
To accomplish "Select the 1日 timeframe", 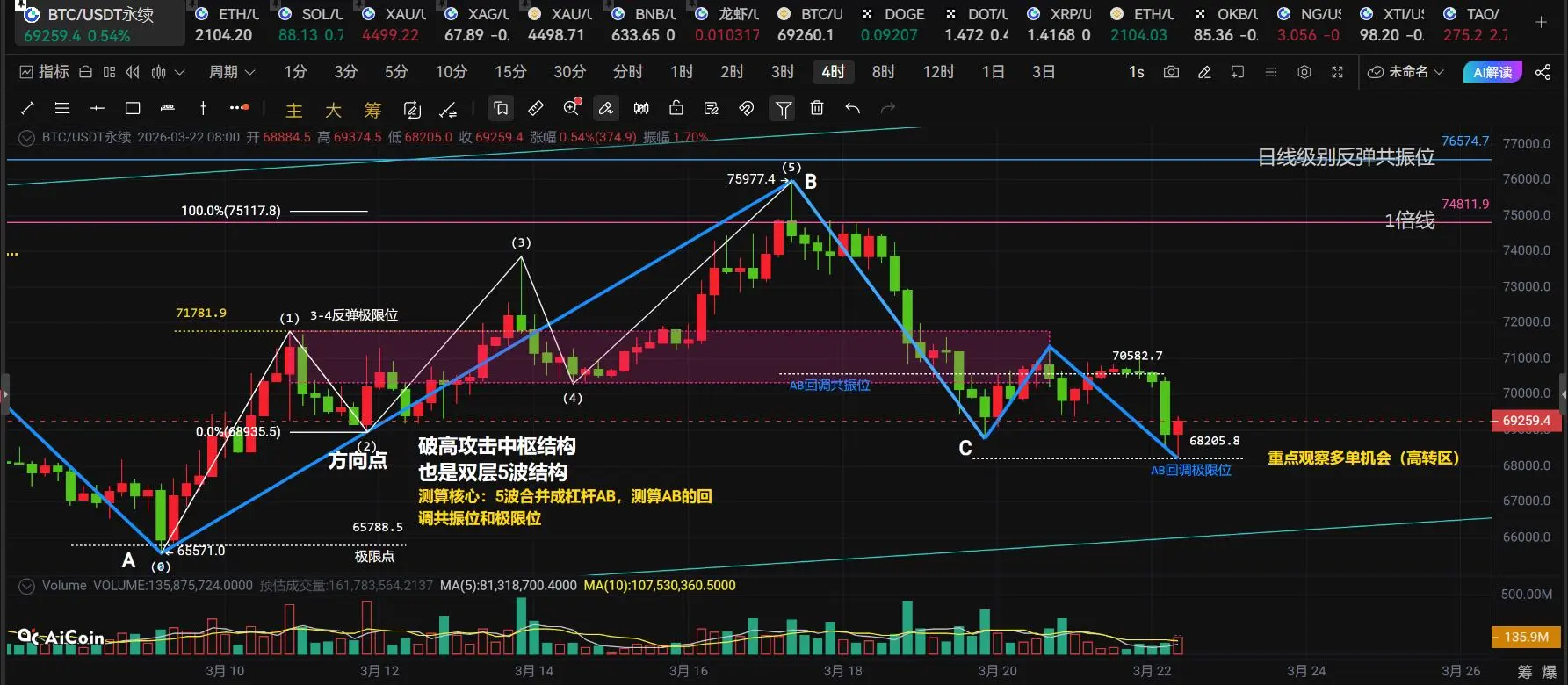I will (x=994, y=72).
